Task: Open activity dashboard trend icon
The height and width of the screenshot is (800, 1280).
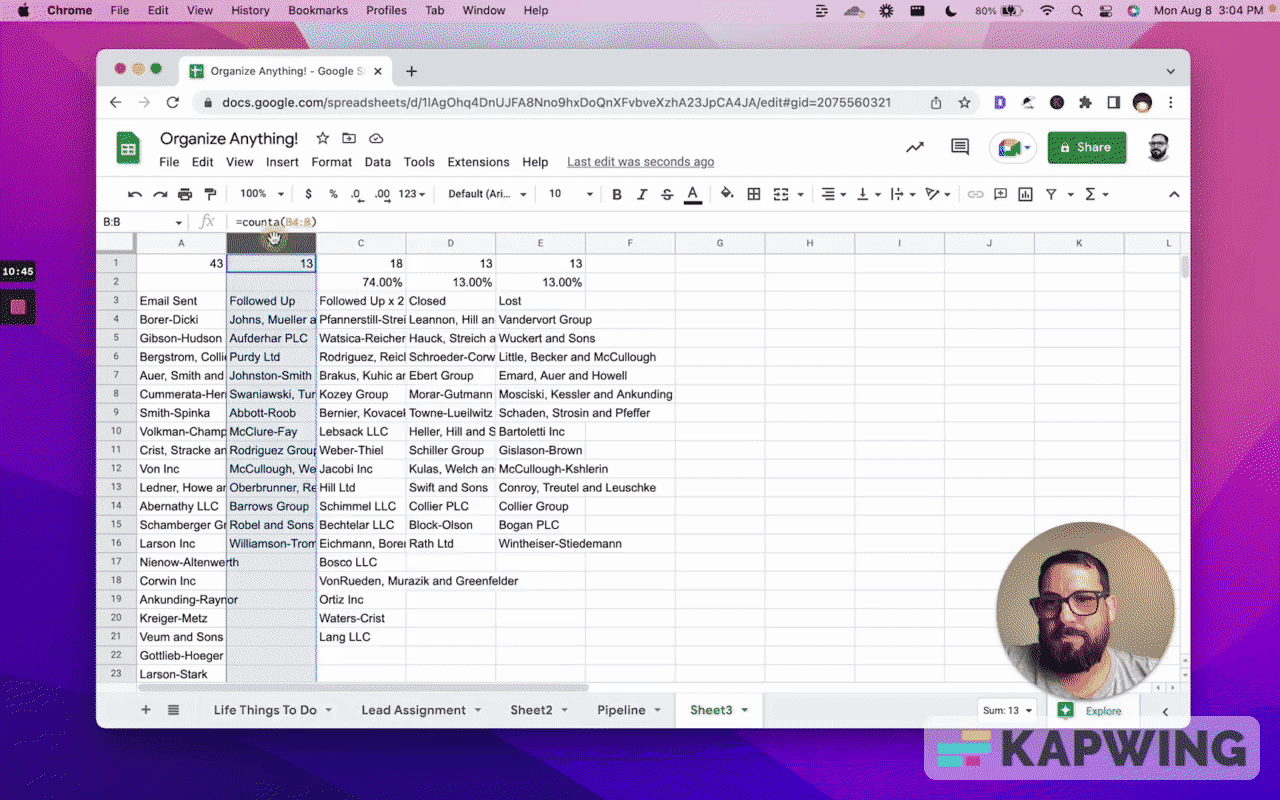Action: 915,148
